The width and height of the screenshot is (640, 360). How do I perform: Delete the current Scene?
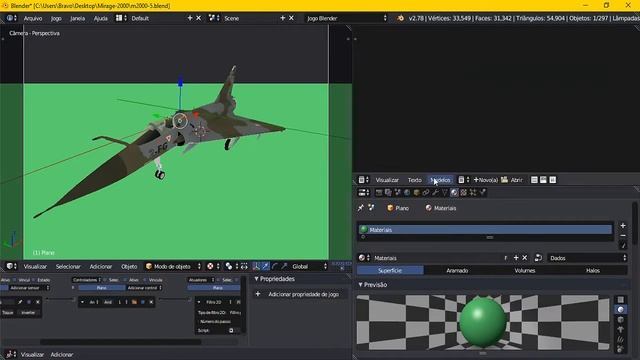291,18
